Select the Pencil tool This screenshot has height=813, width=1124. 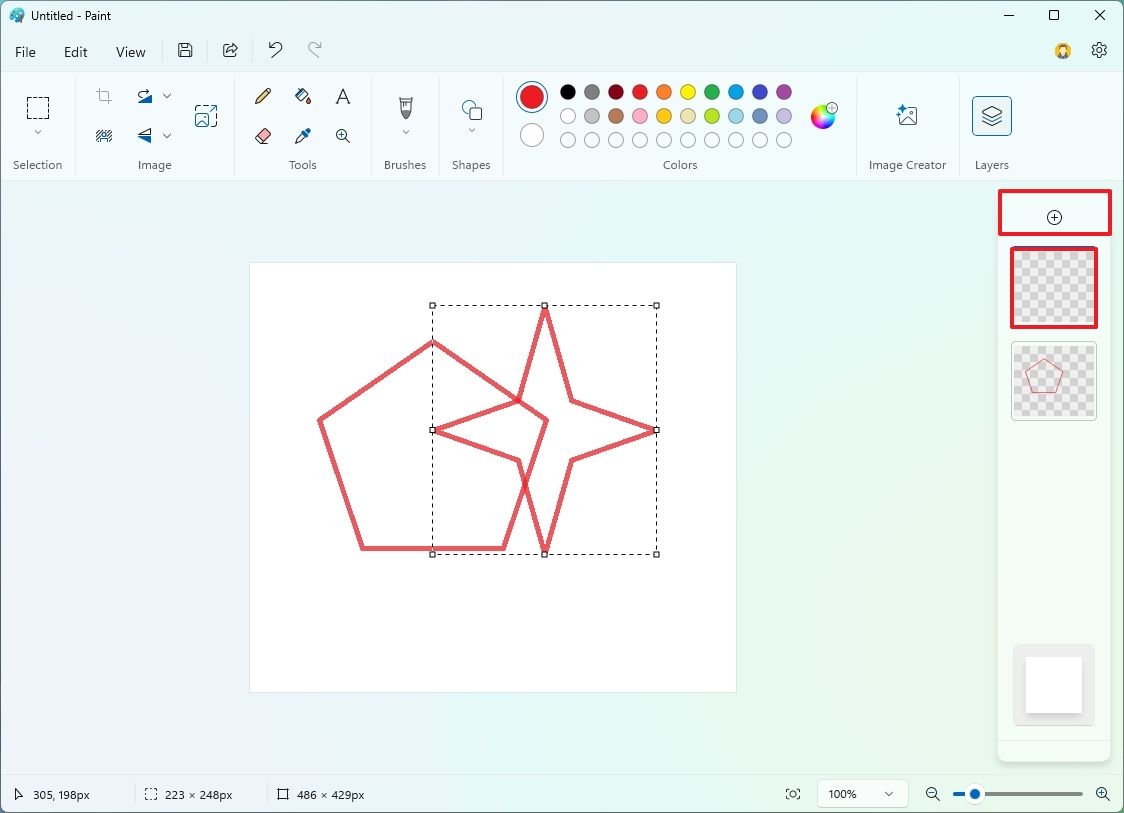click(x=262, y=96)
